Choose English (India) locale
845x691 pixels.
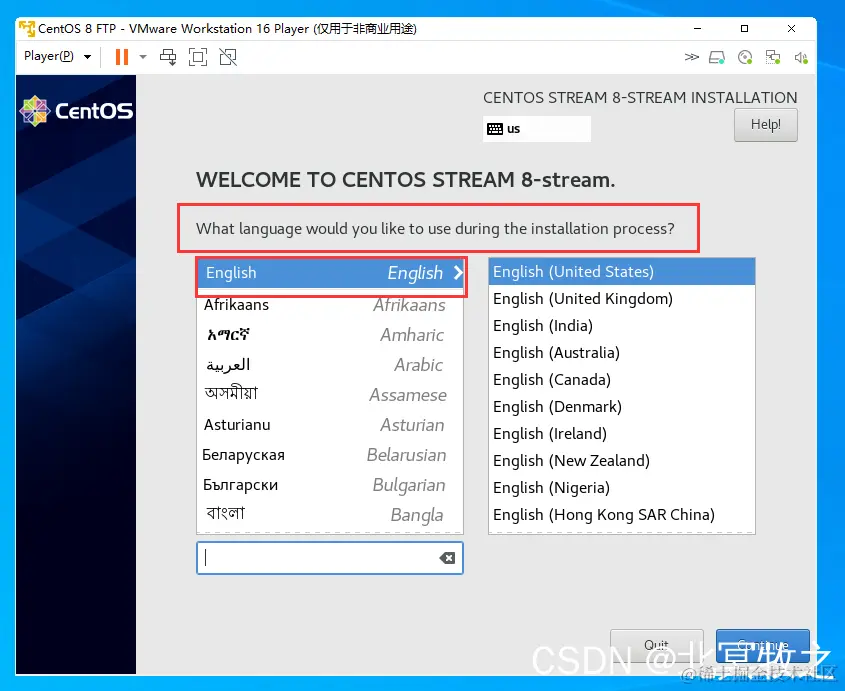621,326
